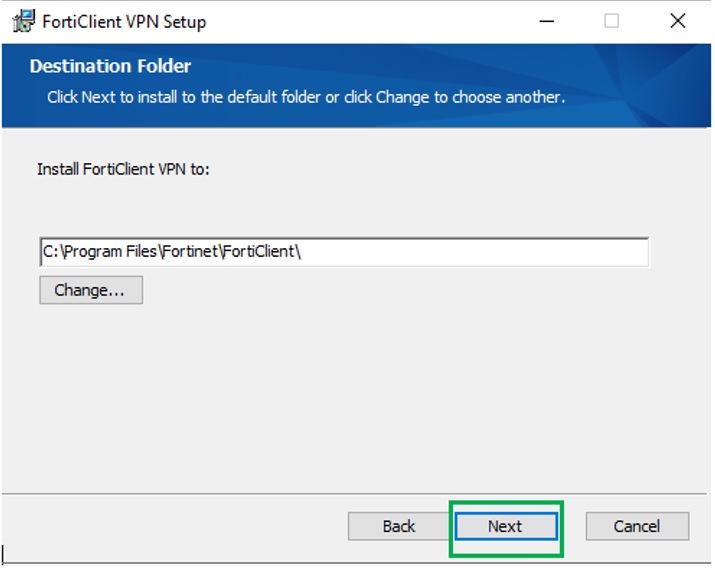The height and width of the screenshot is (568, 715).
Task: Close the FortiClient VPN Setup dialog
Action: tap(677, 21)
